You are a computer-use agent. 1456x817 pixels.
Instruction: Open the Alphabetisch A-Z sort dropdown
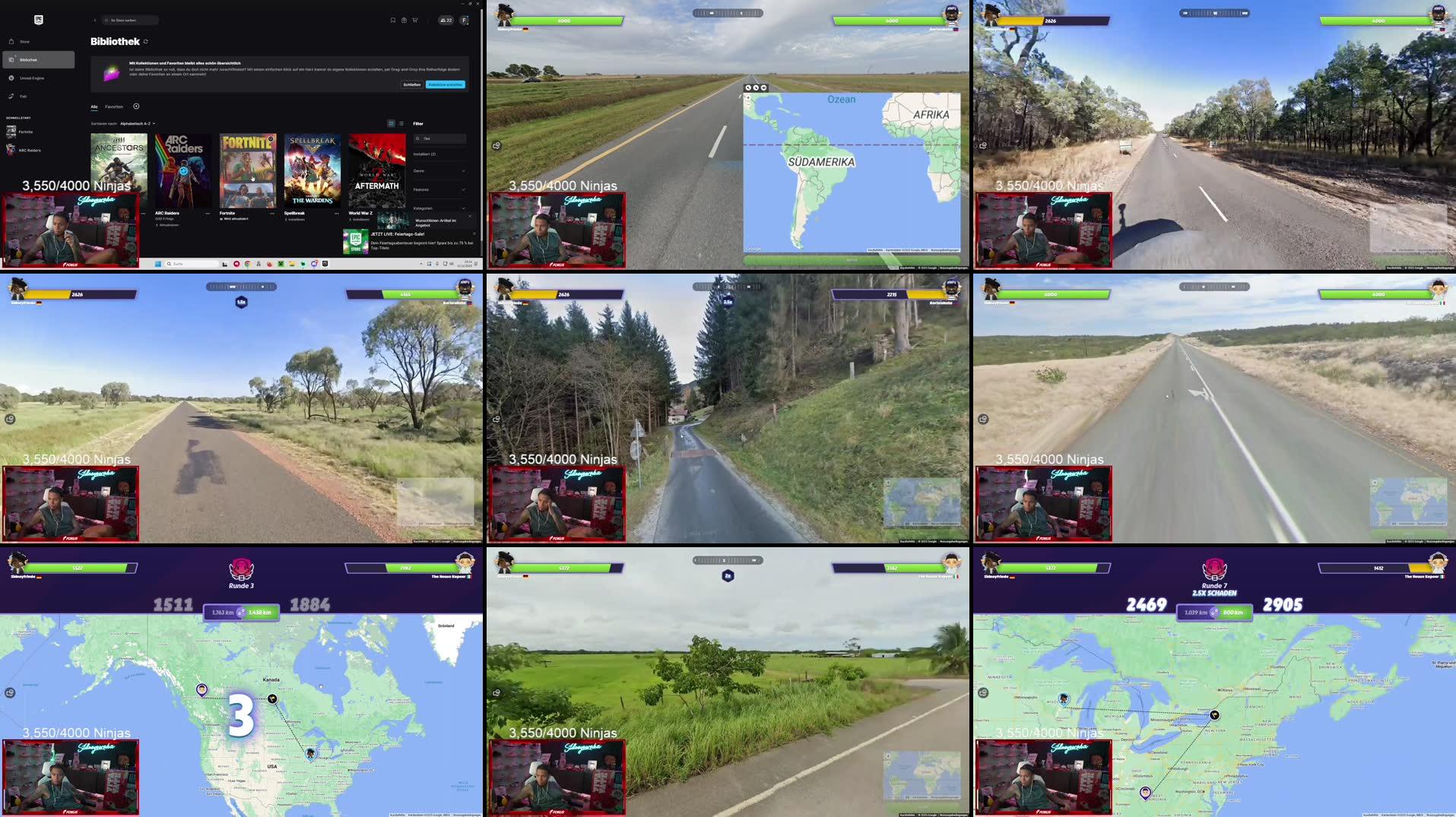tap(137, 123)
